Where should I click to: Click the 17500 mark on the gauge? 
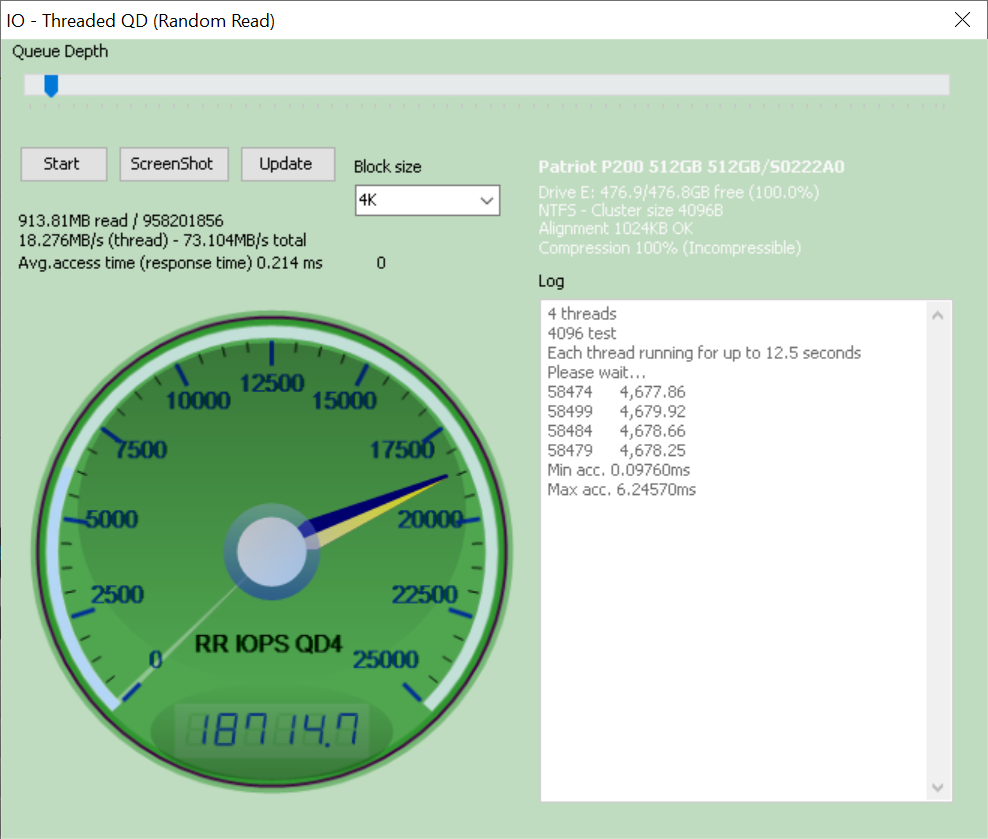402,450
